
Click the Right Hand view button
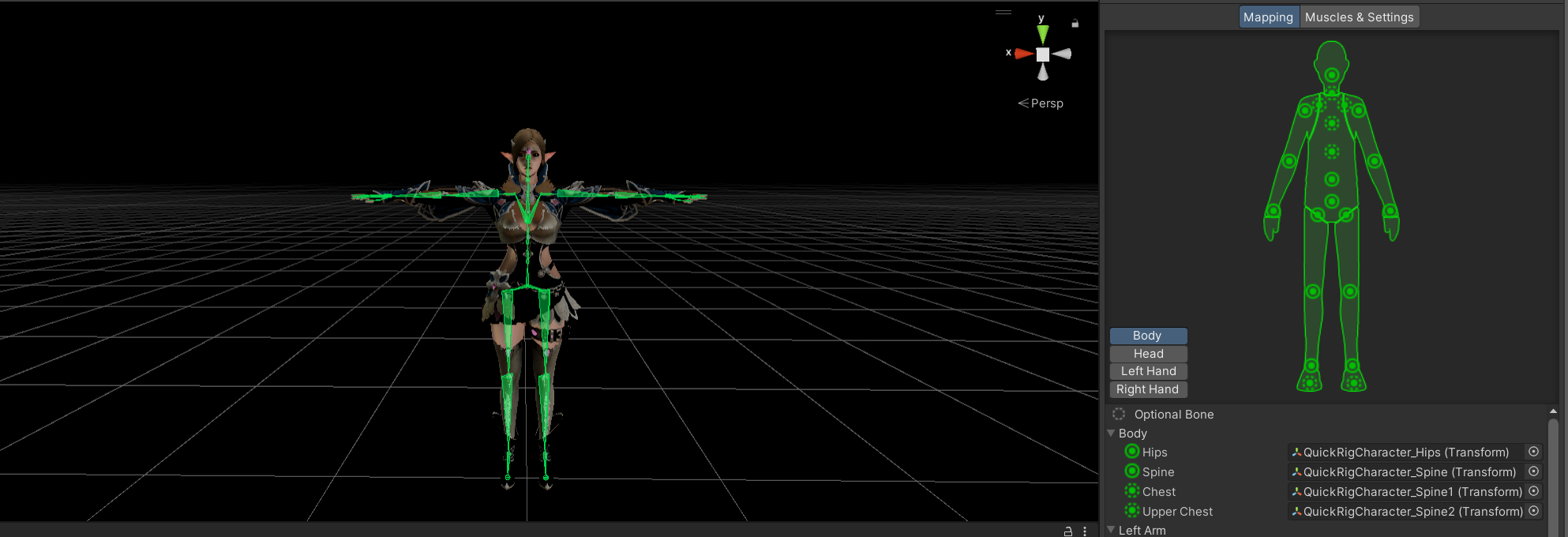pyautogui.click(x=1148, y=389)
